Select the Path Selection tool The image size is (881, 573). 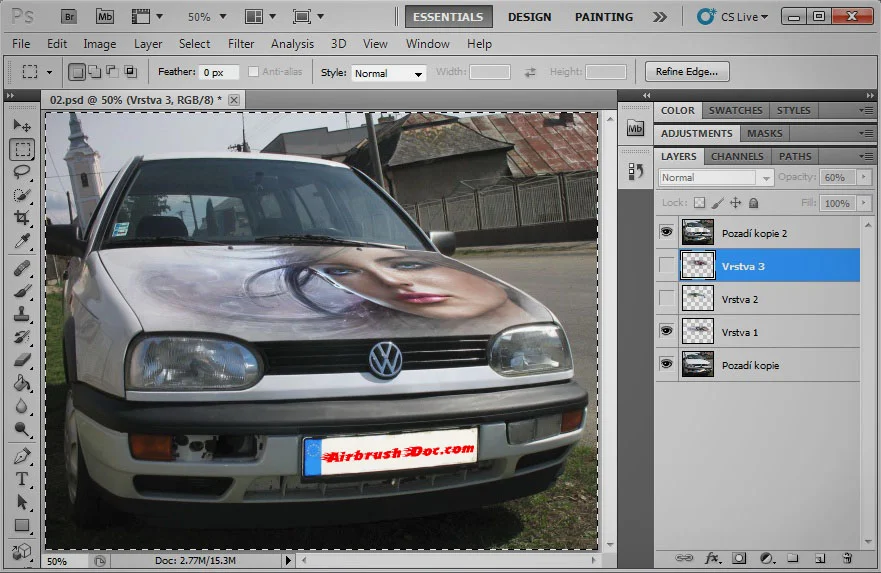[22, 502]
